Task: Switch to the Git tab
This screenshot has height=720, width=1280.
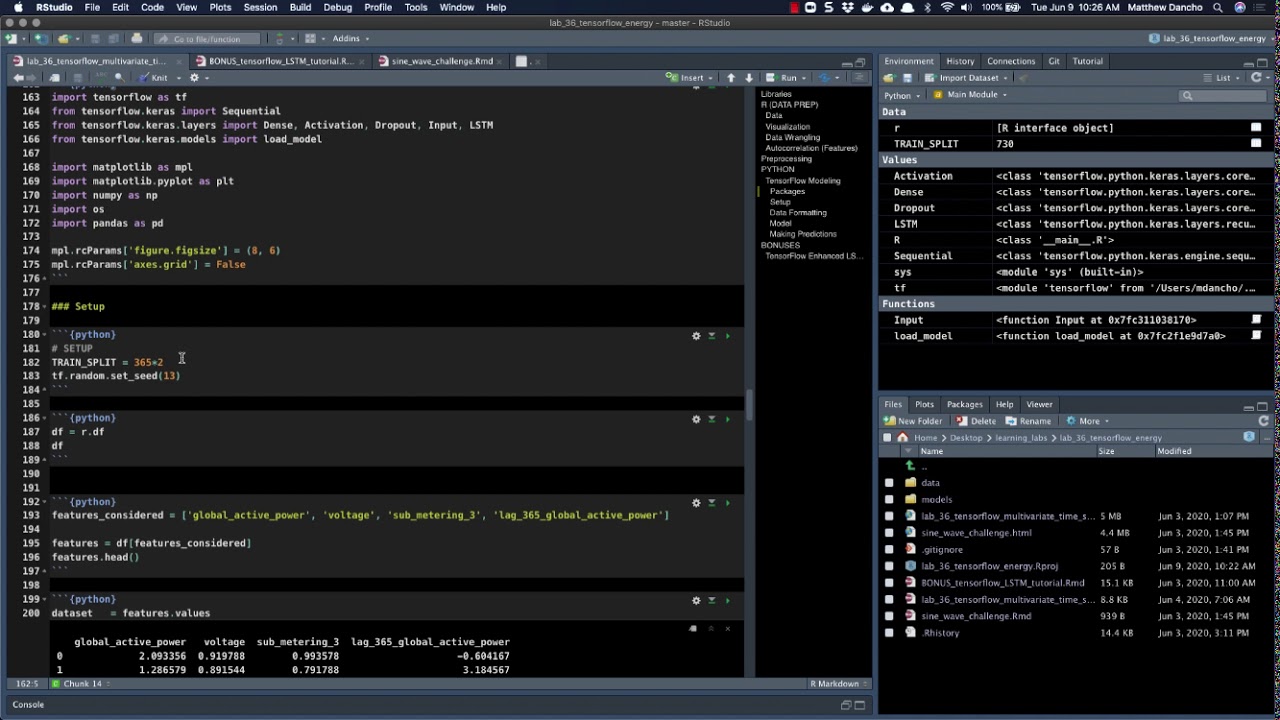Action: [1054, 61]
